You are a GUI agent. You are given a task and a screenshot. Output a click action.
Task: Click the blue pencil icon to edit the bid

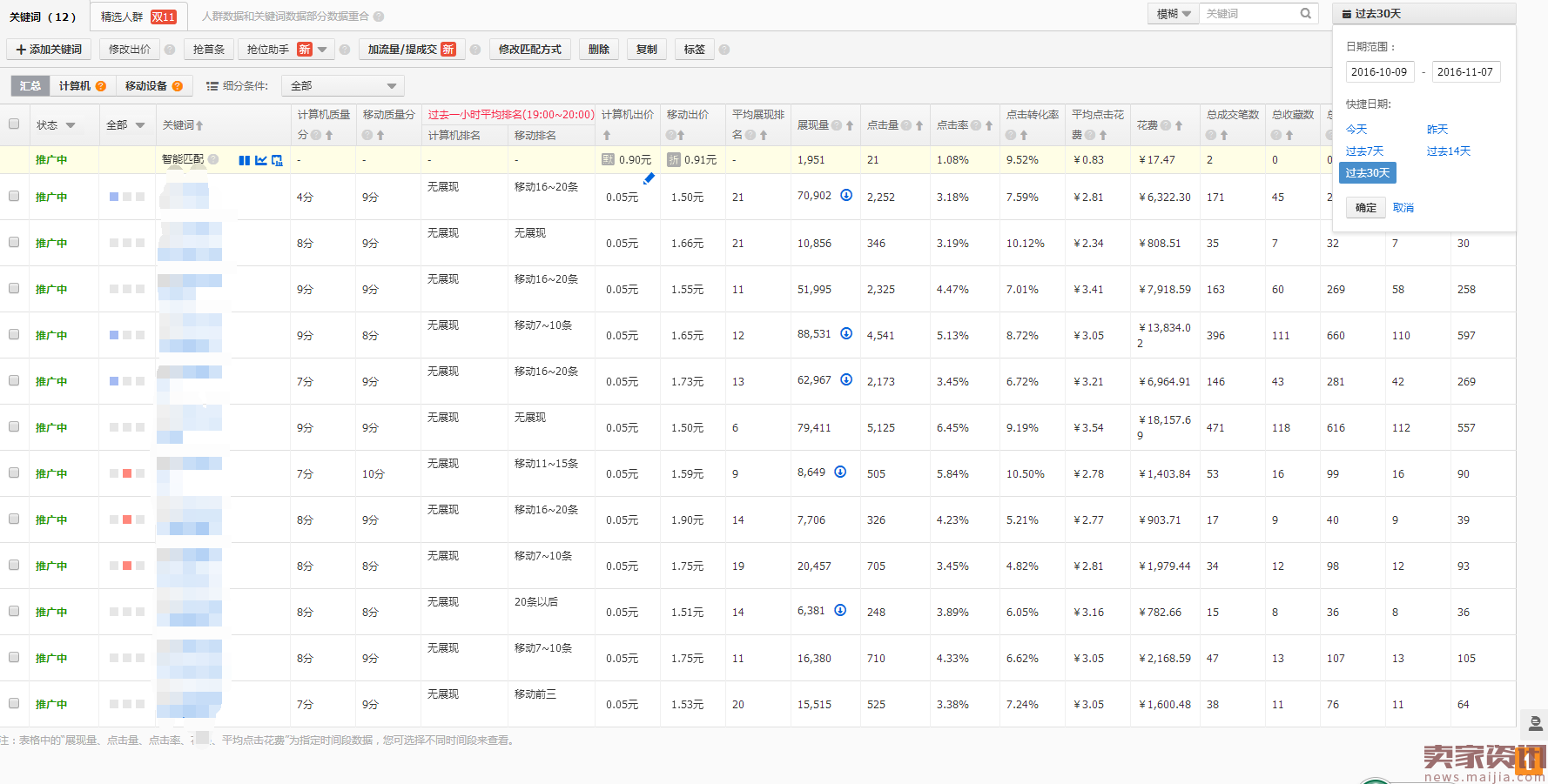coord(649,178)
